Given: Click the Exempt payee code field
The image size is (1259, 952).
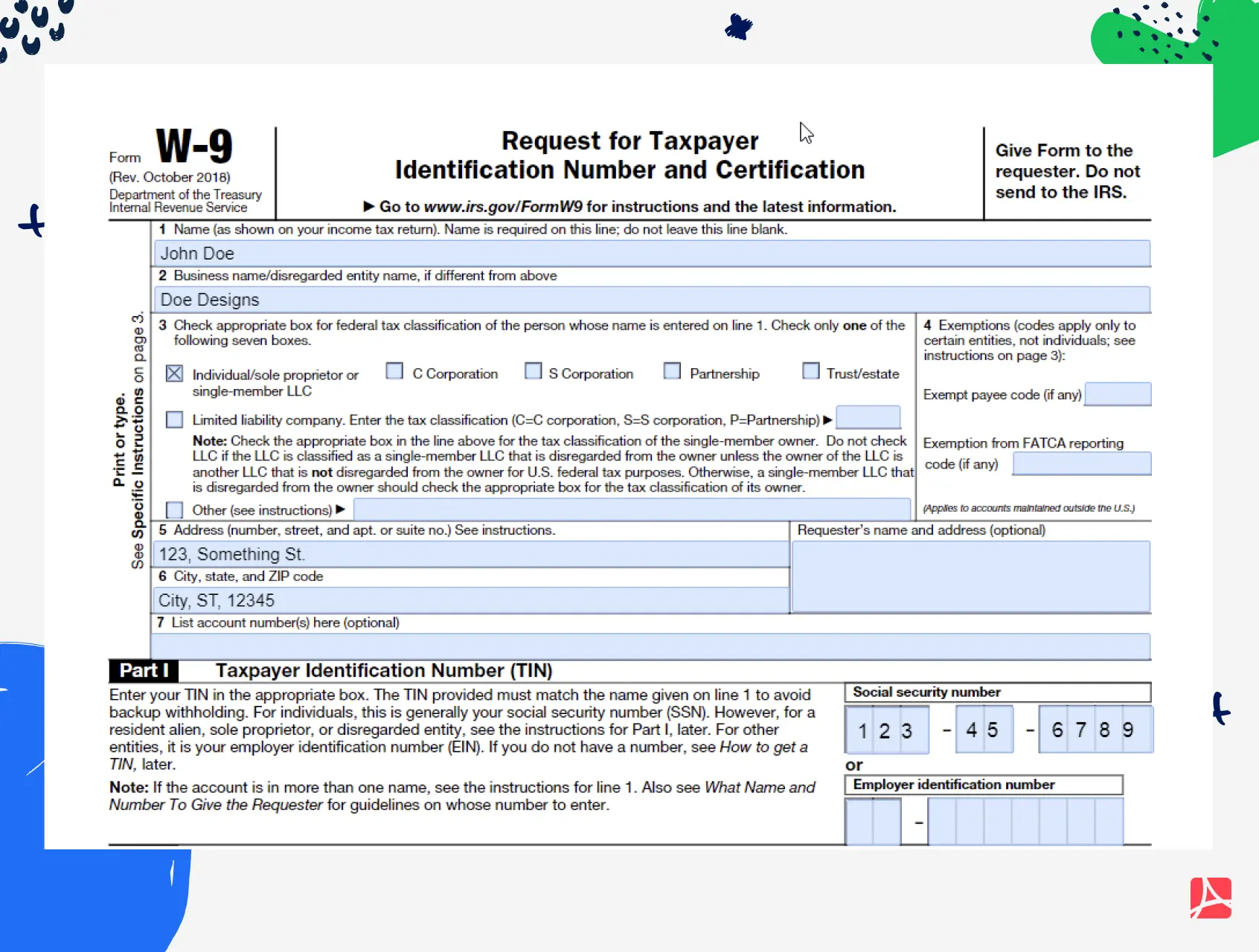Looking at the screenshot, I should pos(1118,394).
